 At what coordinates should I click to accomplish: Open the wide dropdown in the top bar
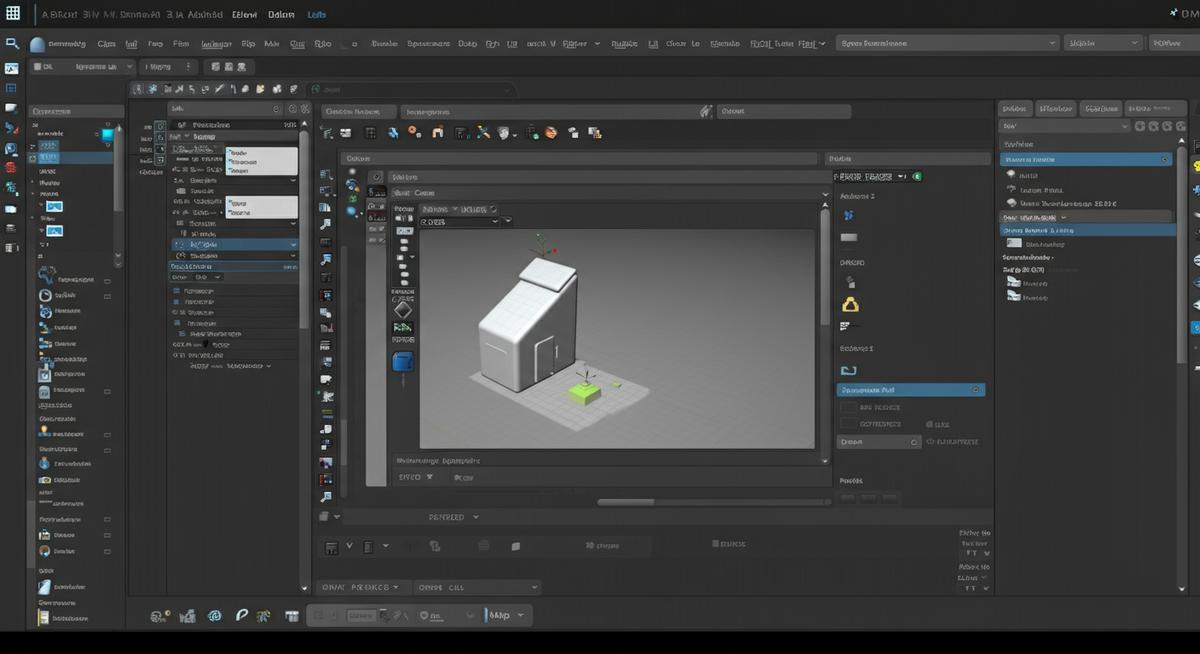click(947, 43)
